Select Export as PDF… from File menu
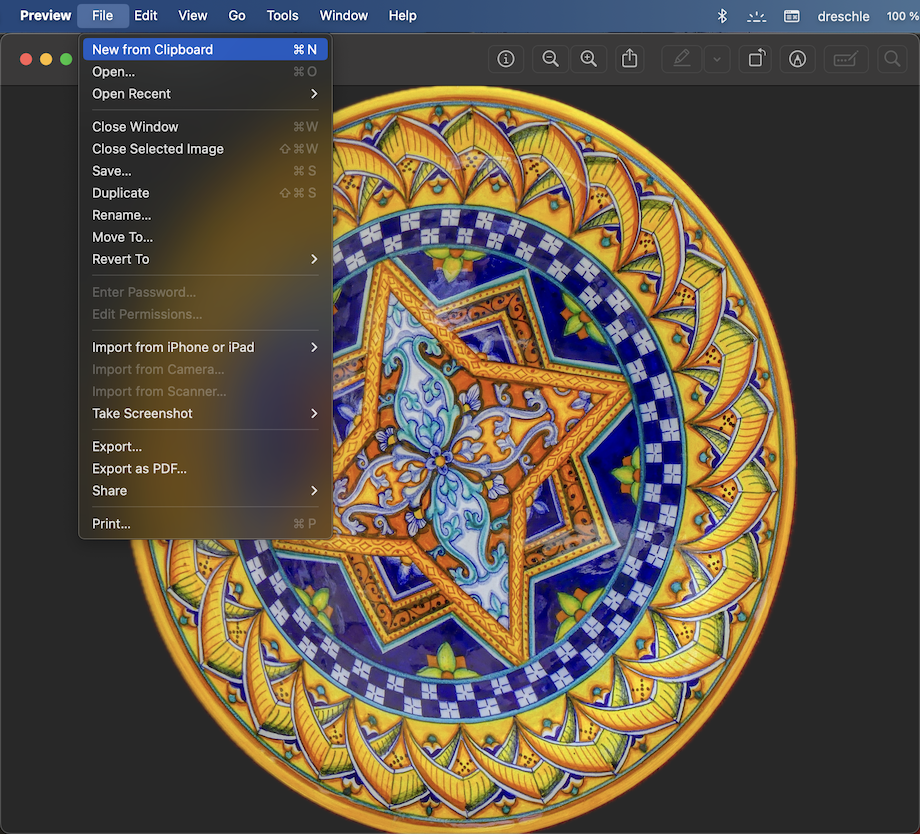The width and height of the screenshot is (920, 834). pos(140,469)
